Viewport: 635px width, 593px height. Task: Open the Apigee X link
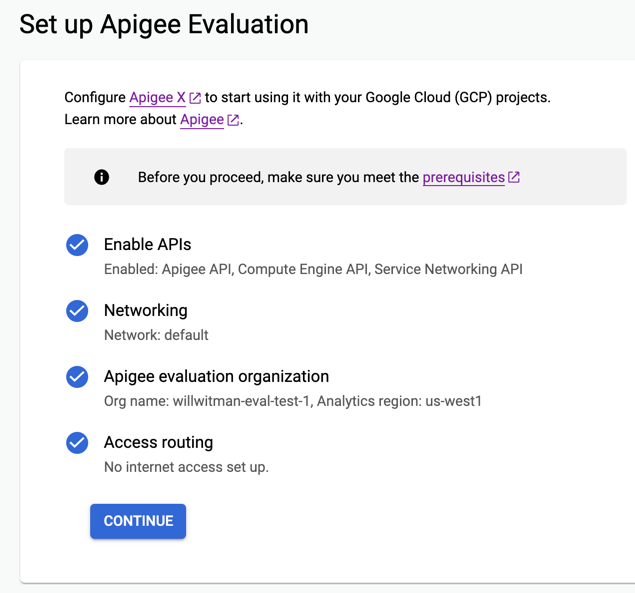pyautogui.click(x=157, y=98)
